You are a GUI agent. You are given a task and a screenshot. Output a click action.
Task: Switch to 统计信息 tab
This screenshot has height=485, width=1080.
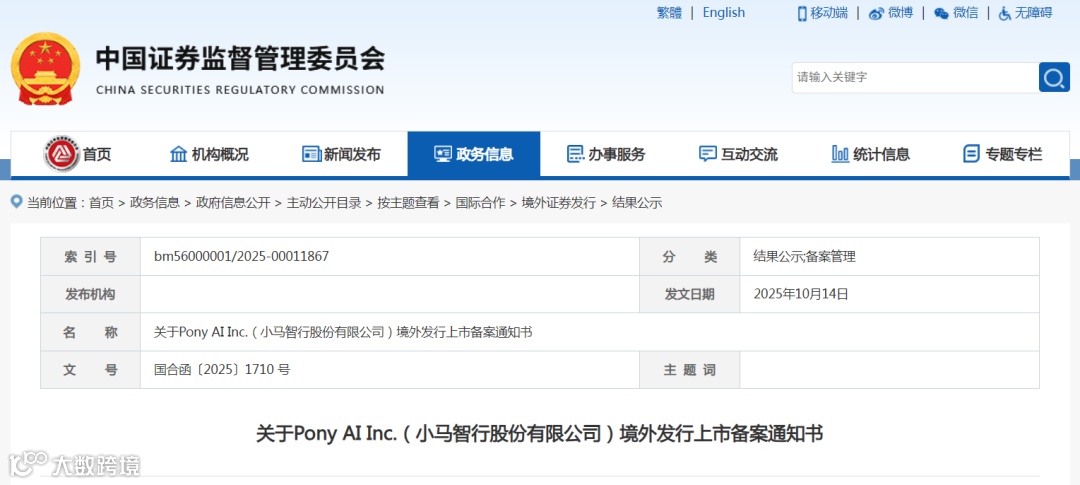[x=871, y=154]
